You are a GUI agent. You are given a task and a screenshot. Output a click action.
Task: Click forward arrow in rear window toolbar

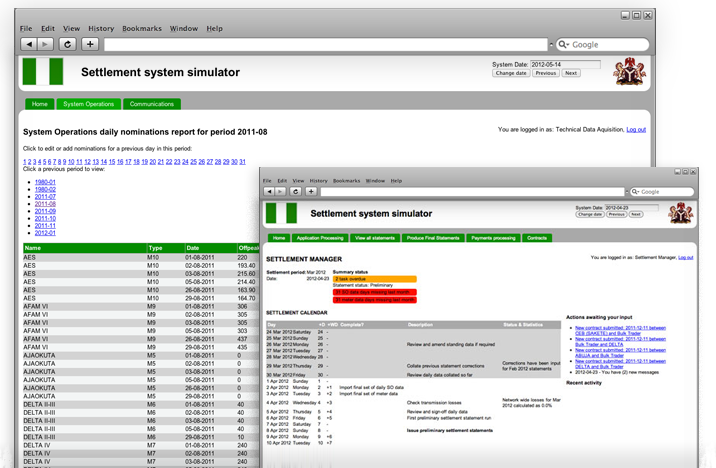click(45, 44)
